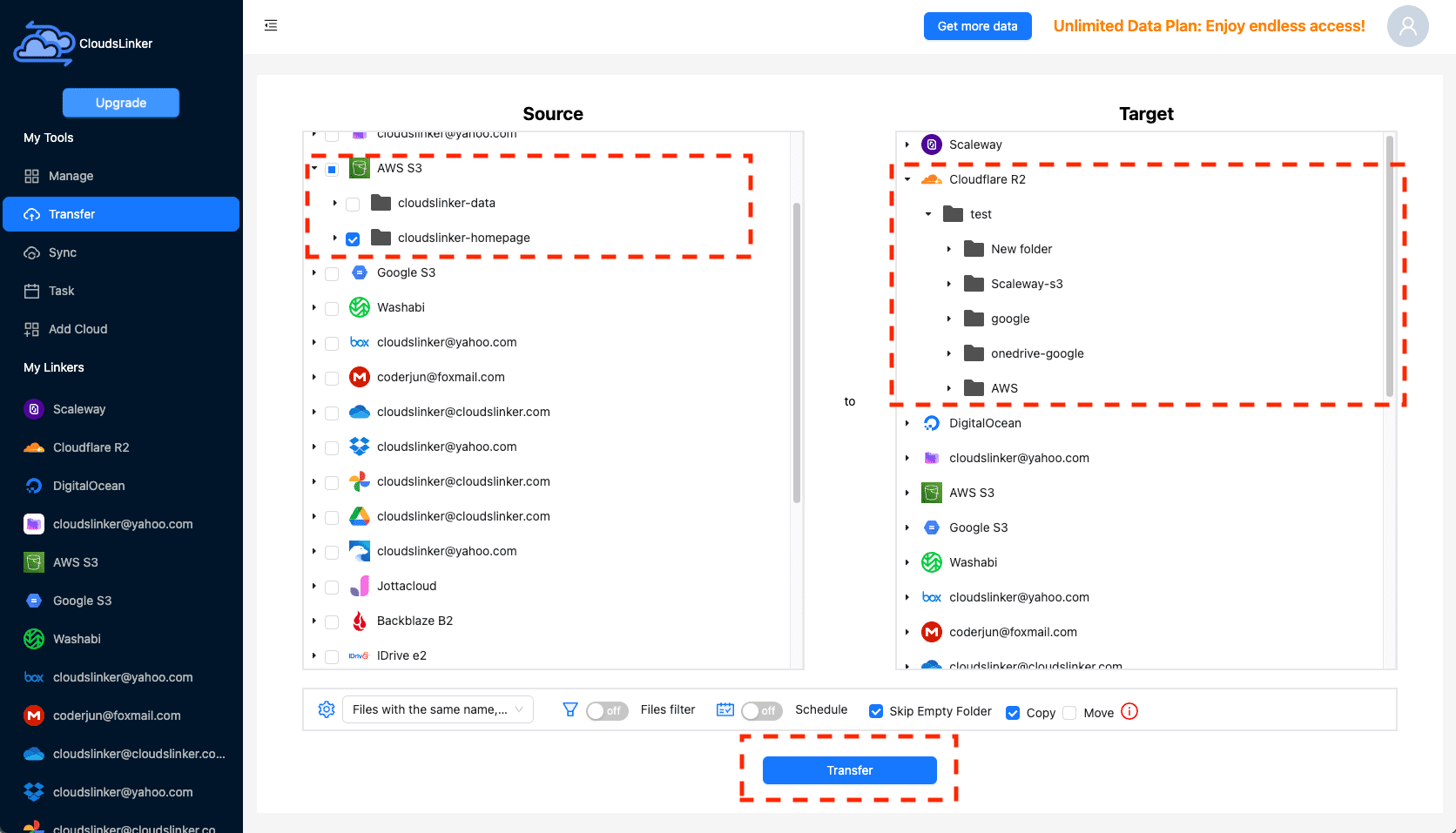The image size is (1456, 833).
Task: Select the AWS folder under test
Action: [1004, 388]
